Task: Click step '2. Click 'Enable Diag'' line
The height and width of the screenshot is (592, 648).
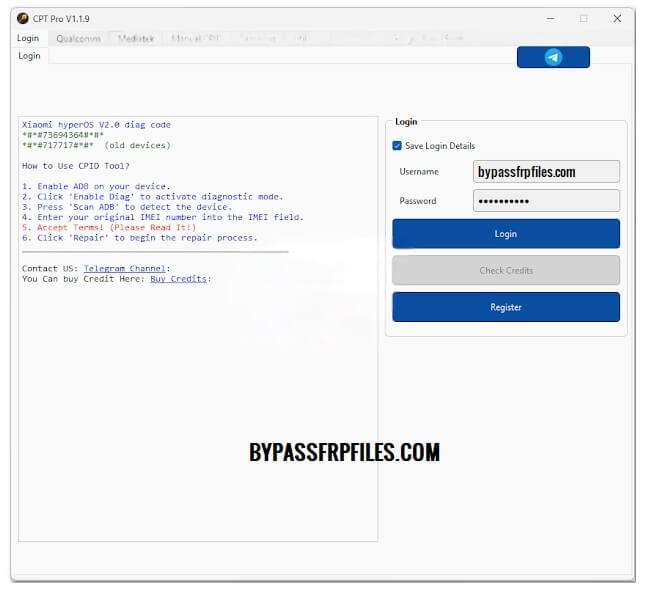Action: (x=152, y=197)
